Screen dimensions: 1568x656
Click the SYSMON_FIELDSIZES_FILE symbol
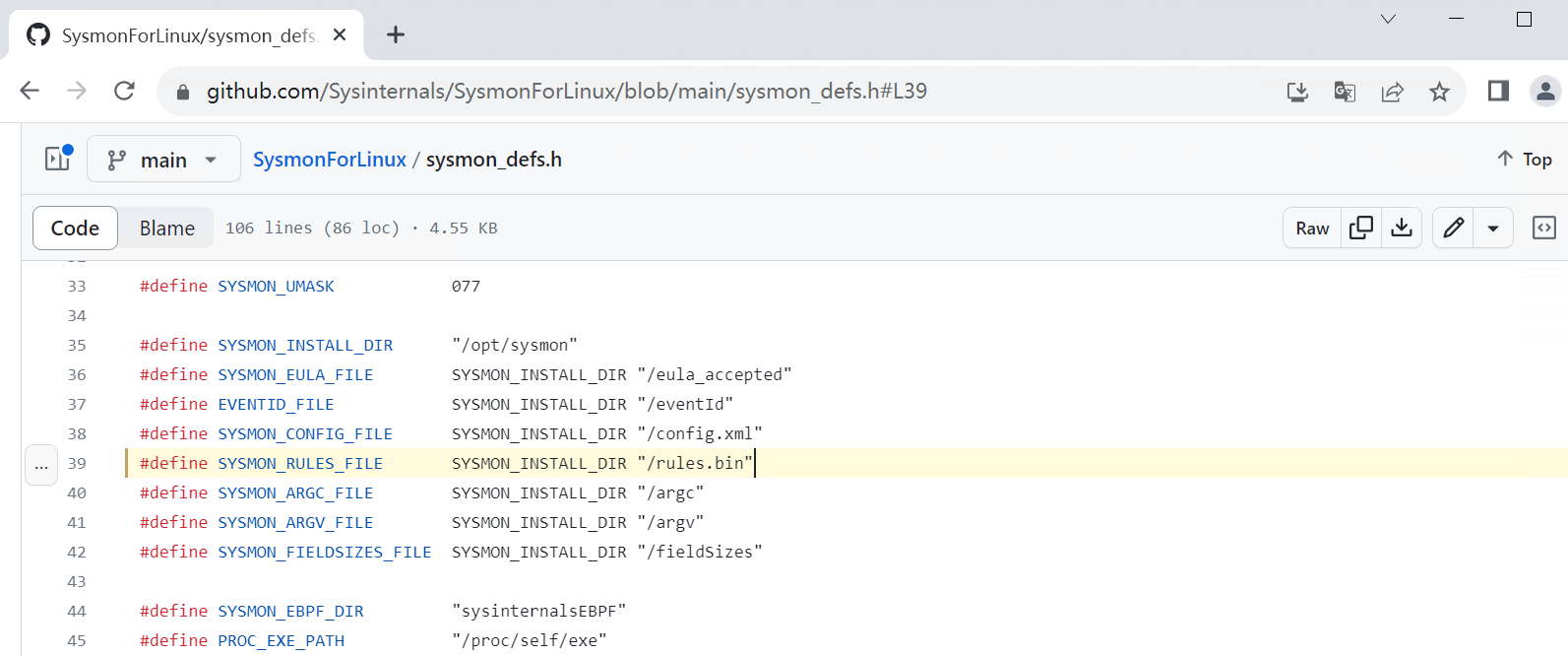[325, 553]
